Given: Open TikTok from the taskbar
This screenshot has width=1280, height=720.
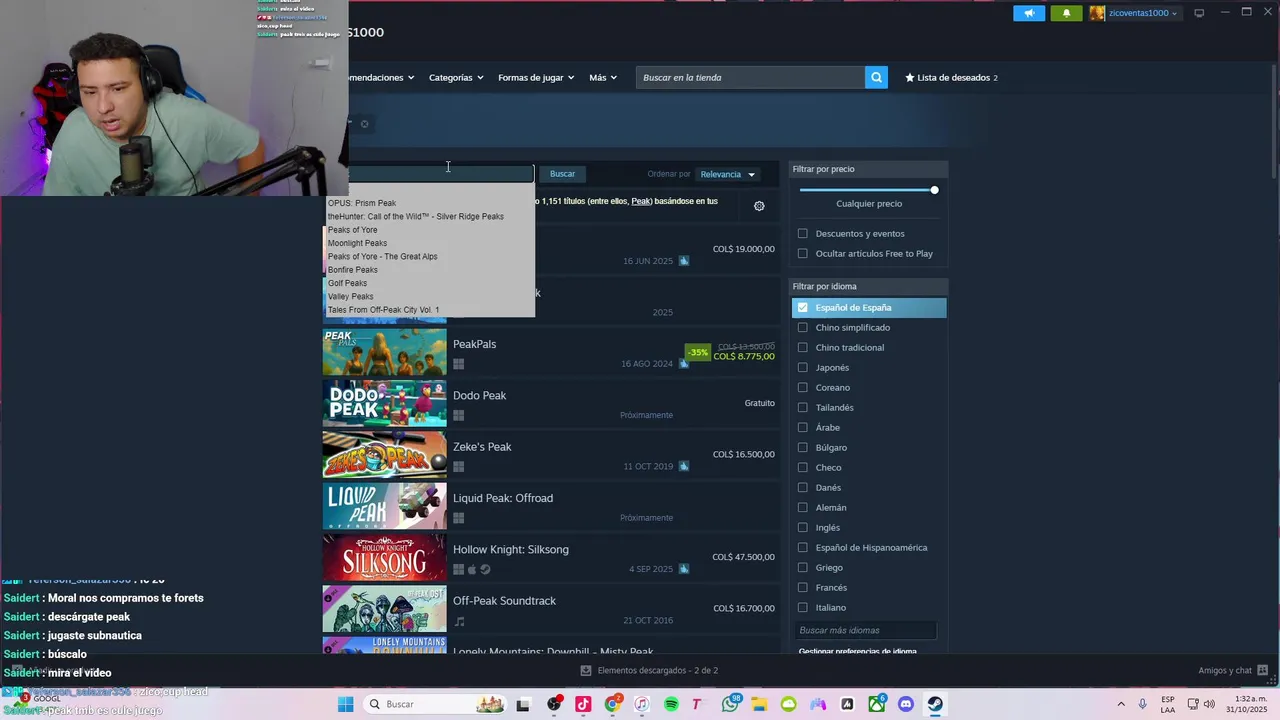Looking at the screenshot, I should (583, 704).
